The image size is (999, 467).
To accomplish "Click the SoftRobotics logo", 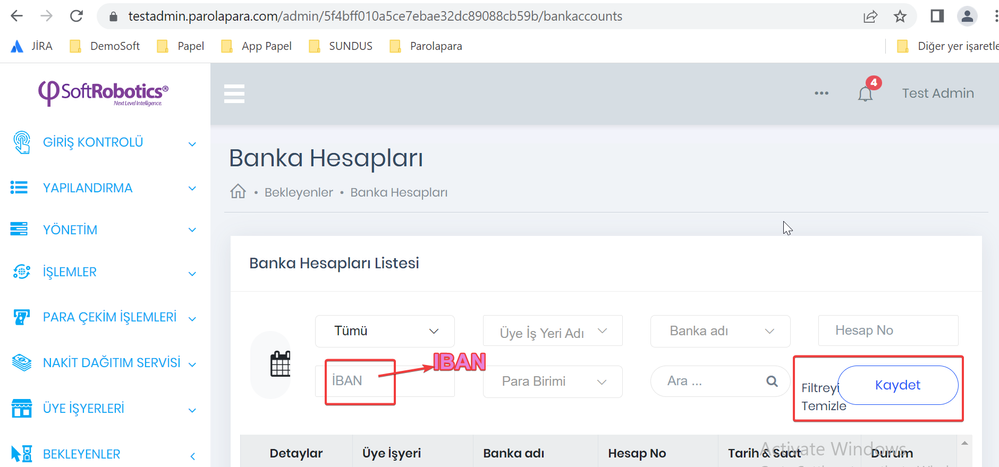I will pyautogui.click(x=104, y=93).
